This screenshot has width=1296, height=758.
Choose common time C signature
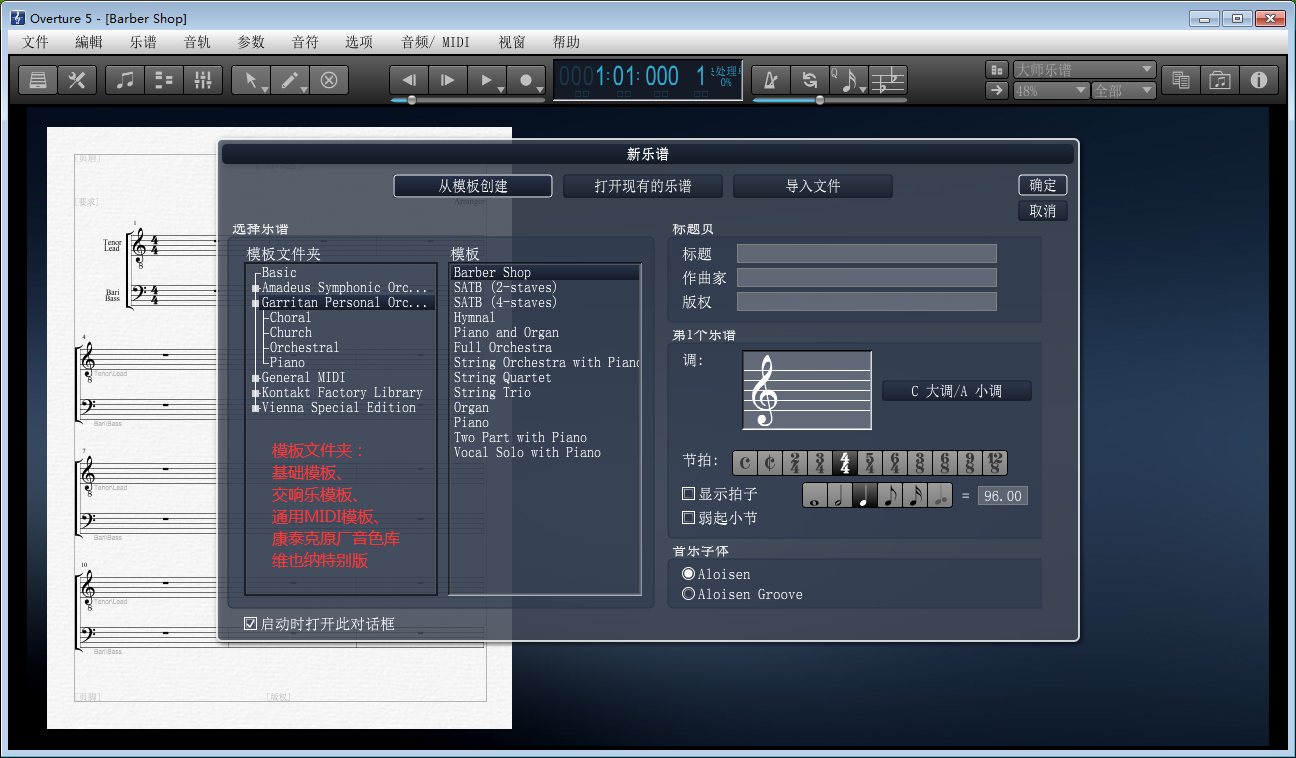point(745,463)
